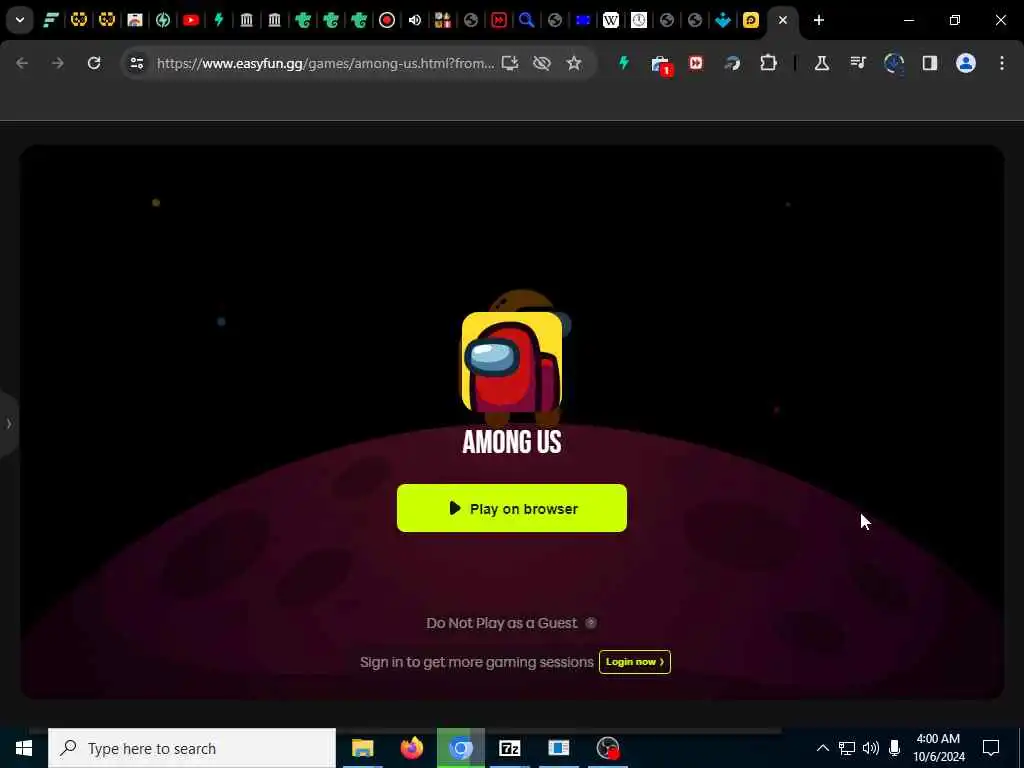The image size is (1024, 768).
Task: Open OBS Studio from the taskbar
Action: tap(608, 748)
